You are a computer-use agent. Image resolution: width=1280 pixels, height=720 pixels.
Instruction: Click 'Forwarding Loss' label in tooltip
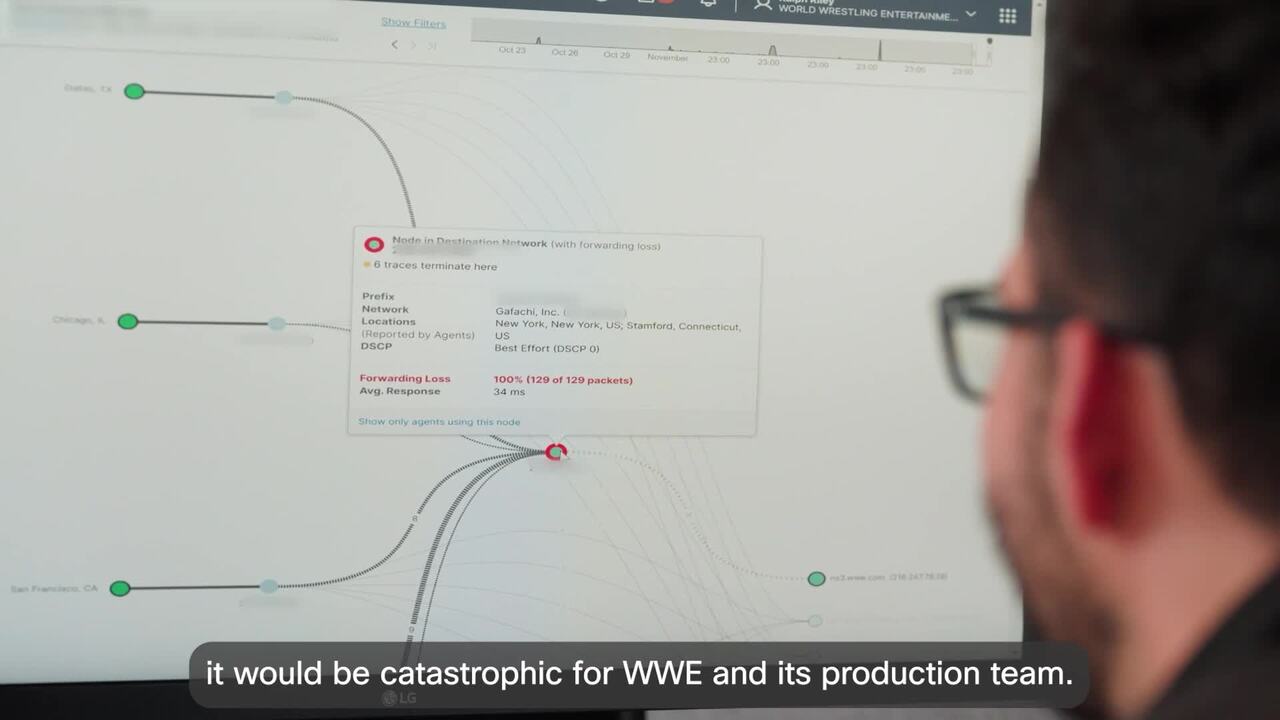[405, 379]
